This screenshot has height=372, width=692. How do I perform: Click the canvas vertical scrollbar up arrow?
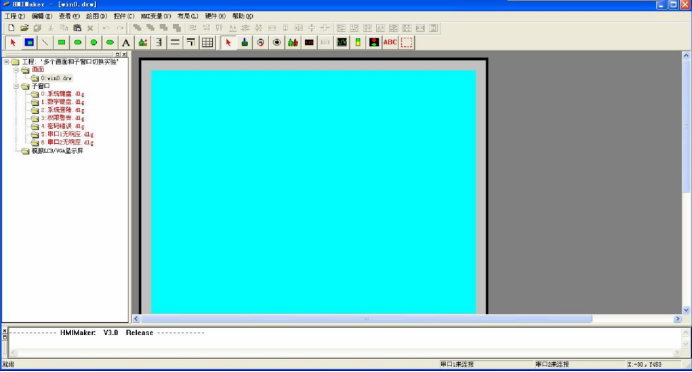point(686,56)
